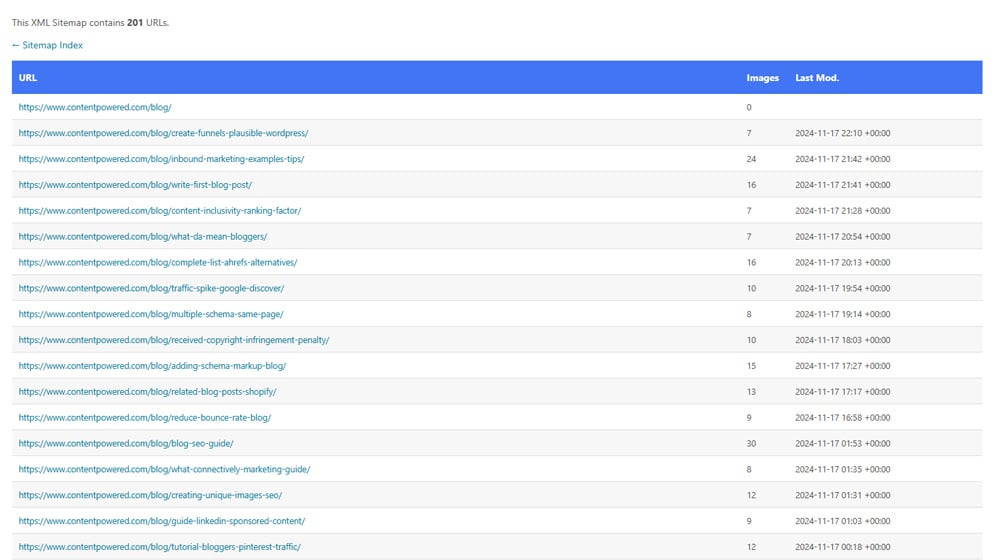Open the multiple-schema-same-page URL

tap(151, 314)
